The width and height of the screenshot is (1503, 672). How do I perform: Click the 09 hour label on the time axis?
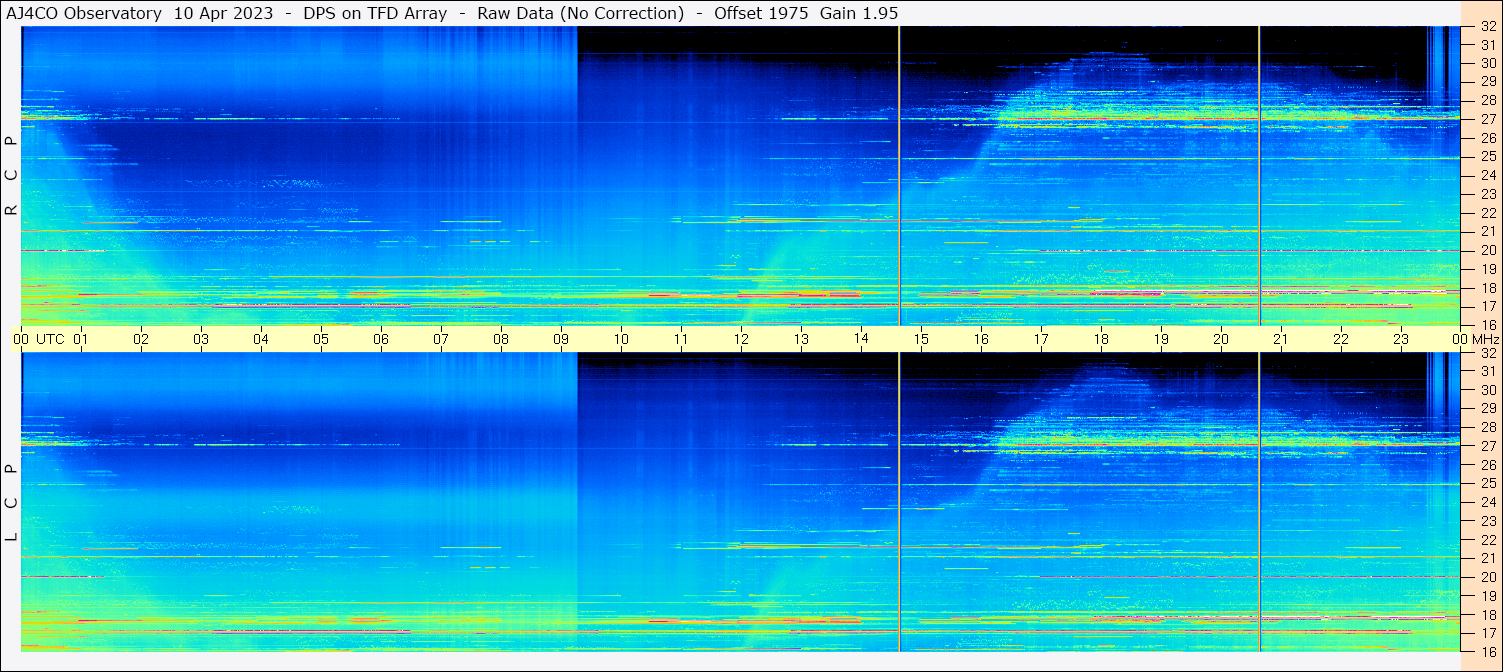coord(561,339)
